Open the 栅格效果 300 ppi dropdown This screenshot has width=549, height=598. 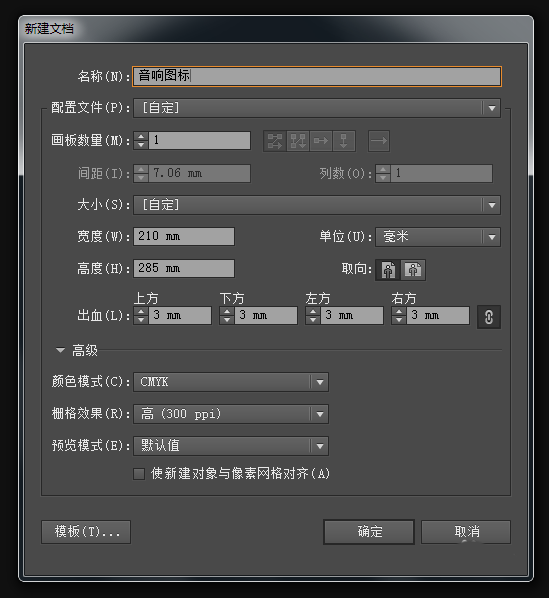(231, 414)
